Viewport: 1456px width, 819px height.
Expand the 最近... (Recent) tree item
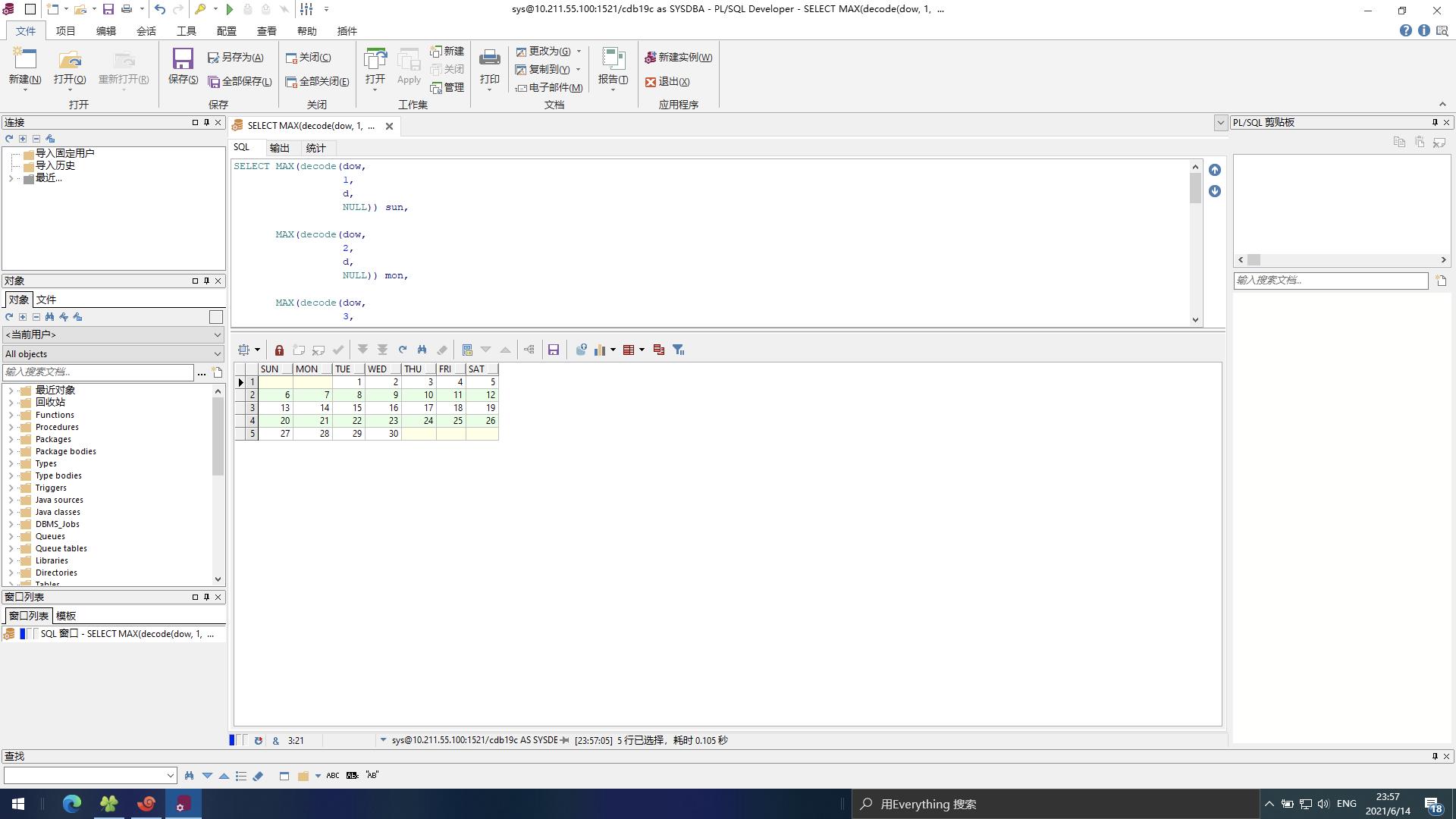10,177
